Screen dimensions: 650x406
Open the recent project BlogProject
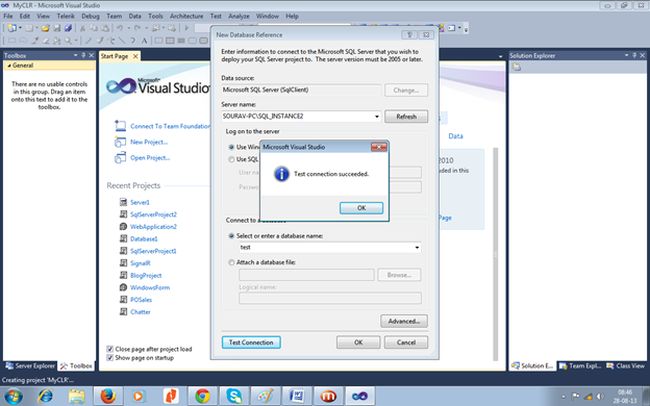point(146,275)
